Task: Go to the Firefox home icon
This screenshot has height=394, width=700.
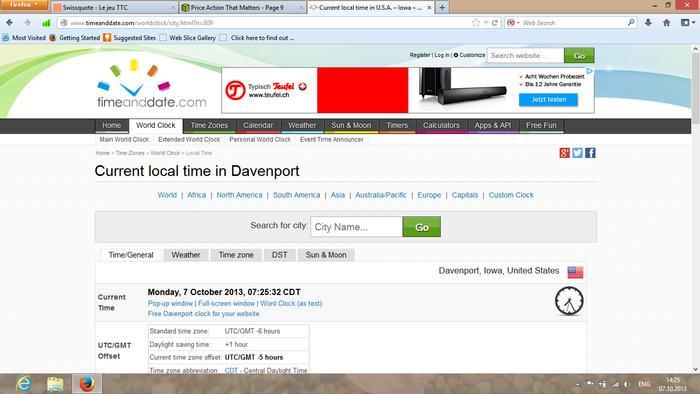Action: (x=667, y=23)
